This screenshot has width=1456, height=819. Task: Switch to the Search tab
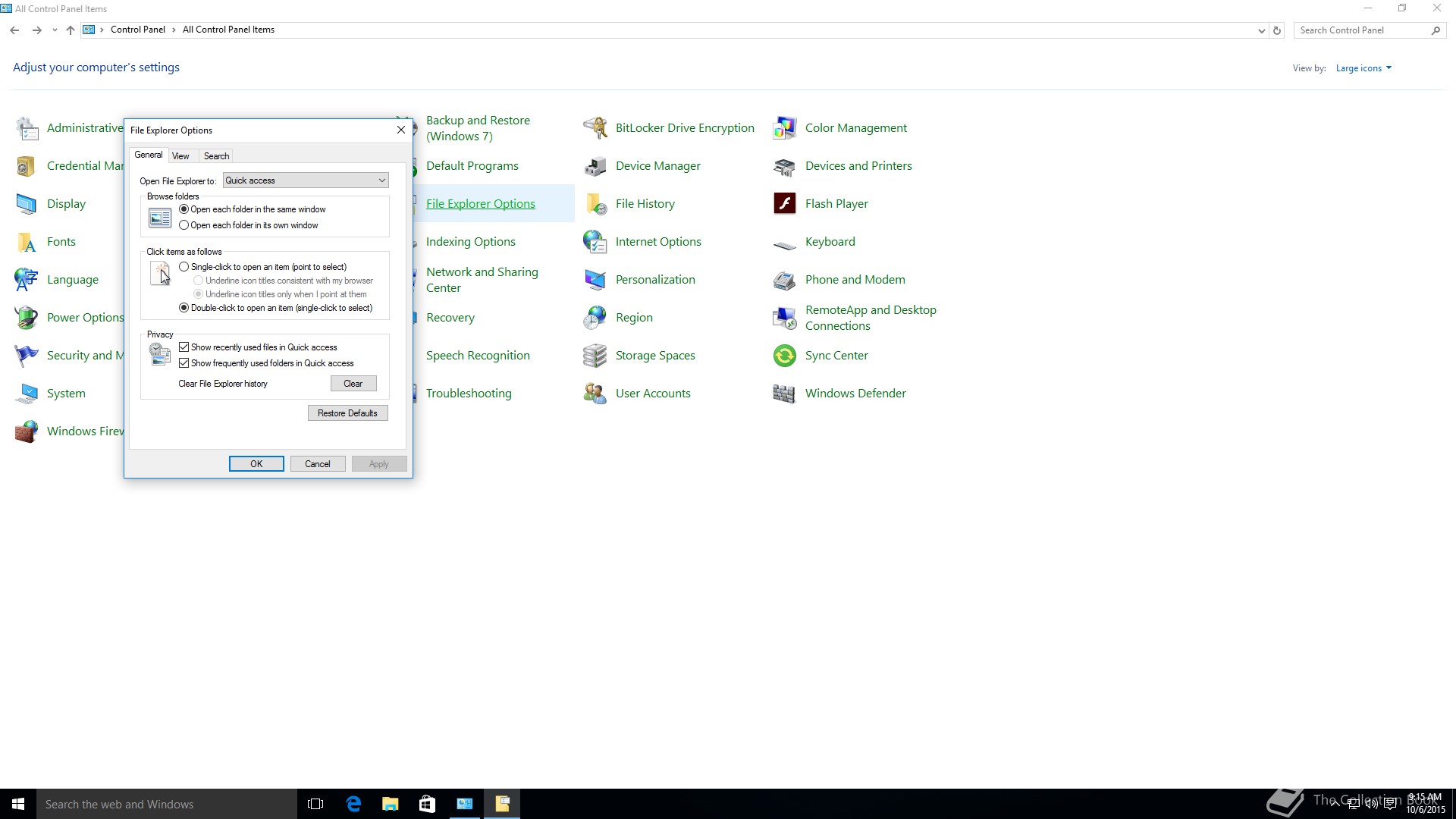(216, 156)
